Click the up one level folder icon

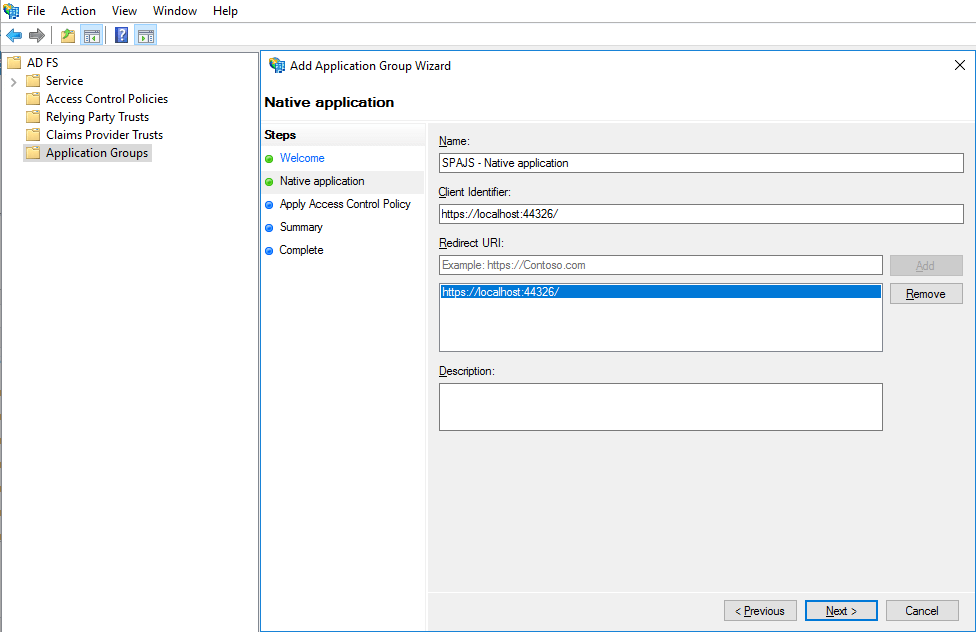coord(66,34)
